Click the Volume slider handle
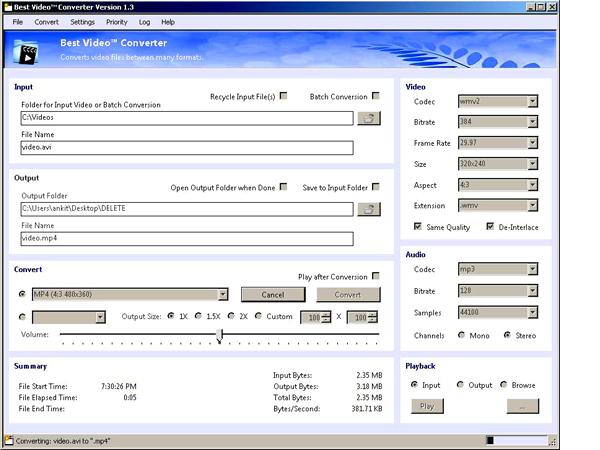The image size is (600, 450). [219, 336]
